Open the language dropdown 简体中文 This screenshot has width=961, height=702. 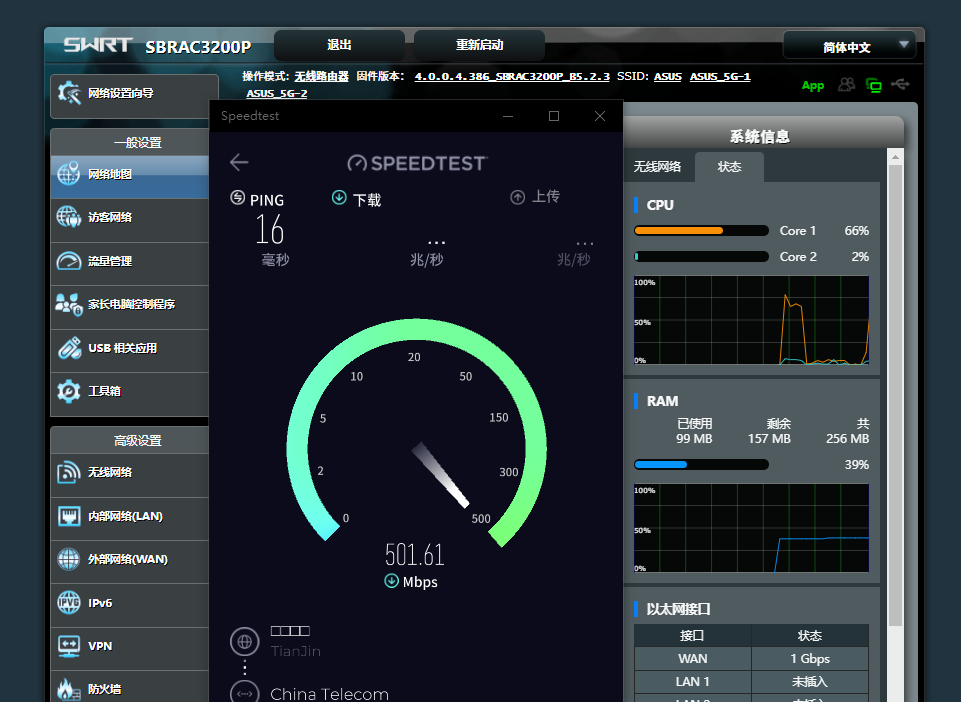(x=848, y=46)
